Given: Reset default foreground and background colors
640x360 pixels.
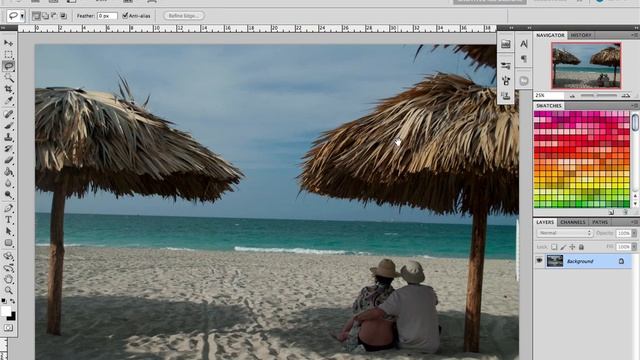Looking at the screenshot, I should point(4,301).
